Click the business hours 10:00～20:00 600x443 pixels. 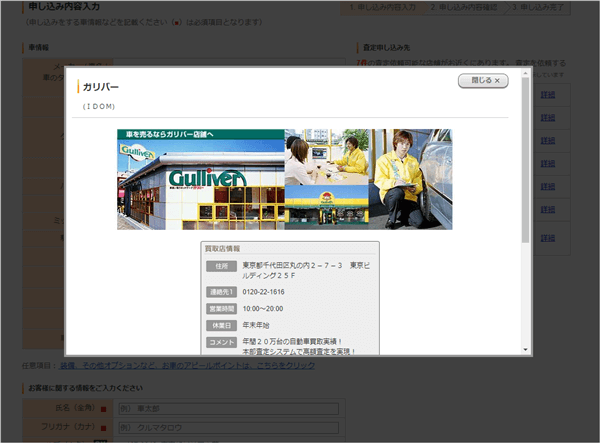point(263,309)
